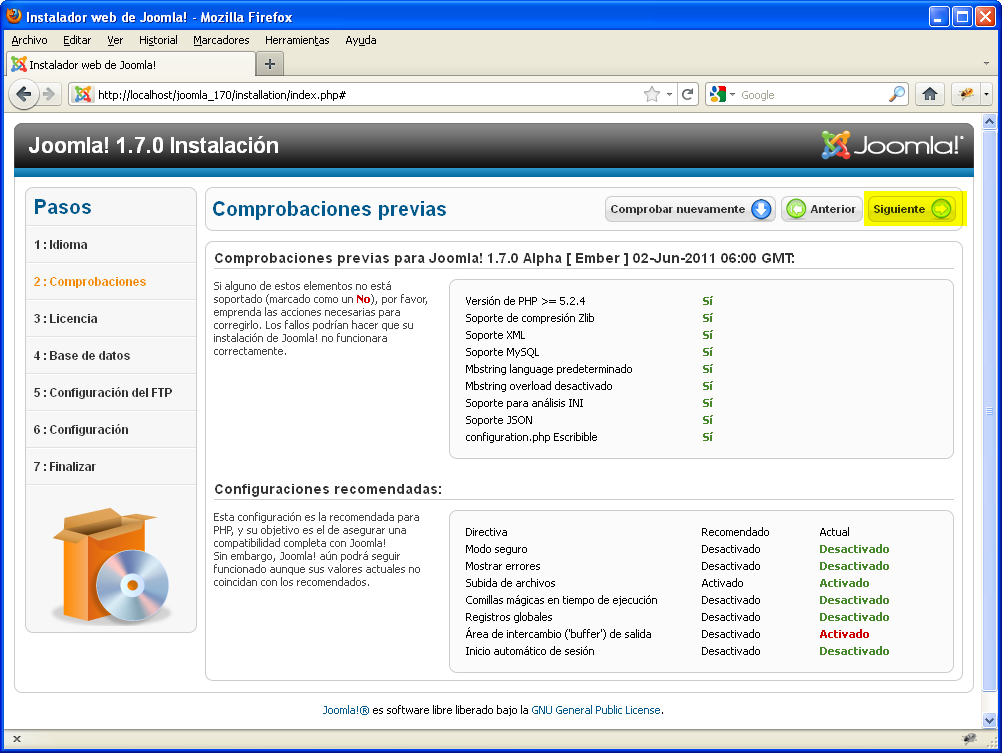The width and height of the screenshot is (1002, 753).
Task: Click the red Activado value for buffer de salida
Action: (x=844, y=634)
